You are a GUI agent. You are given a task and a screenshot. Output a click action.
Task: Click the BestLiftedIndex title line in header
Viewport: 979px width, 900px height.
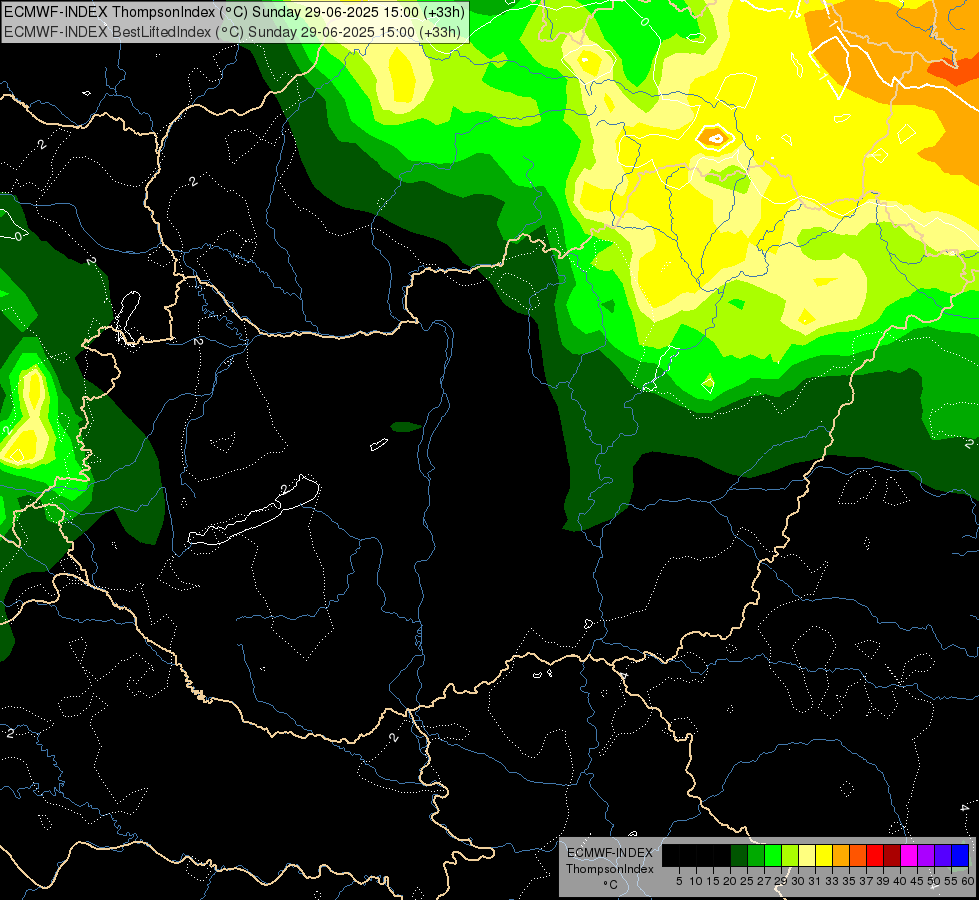pos(232,31)
